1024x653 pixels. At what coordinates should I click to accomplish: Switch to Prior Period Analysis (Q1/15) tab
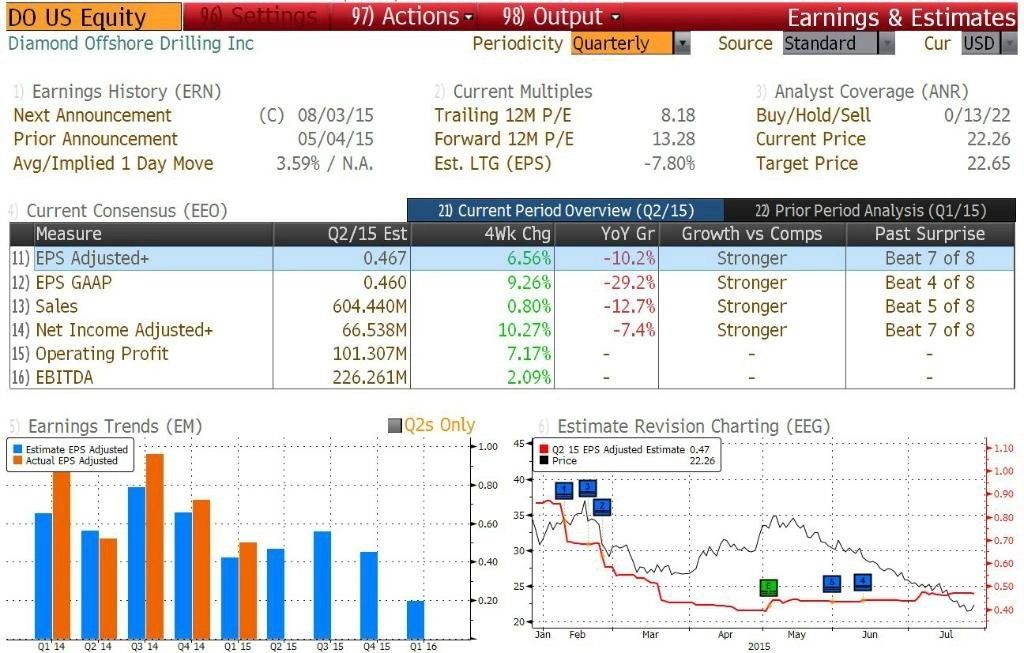pos(870,210)
